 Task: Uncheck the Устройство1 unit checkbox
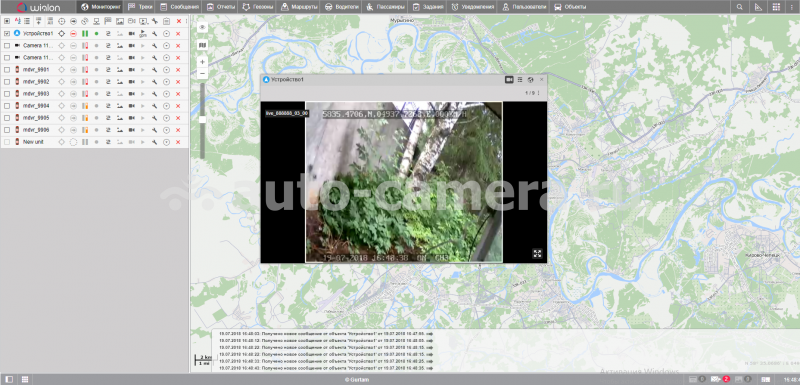point(7,33)
